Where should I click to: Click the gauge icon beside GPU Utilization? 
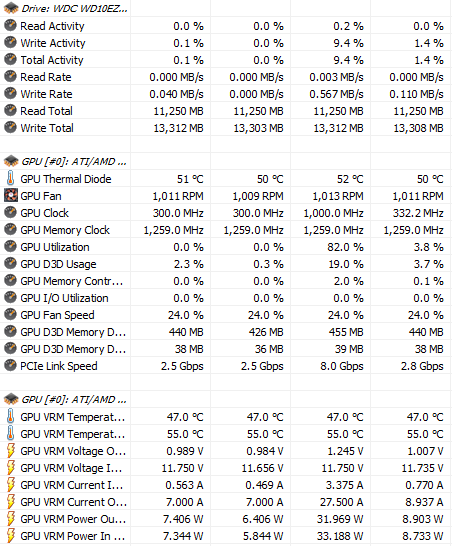[11, 247]
